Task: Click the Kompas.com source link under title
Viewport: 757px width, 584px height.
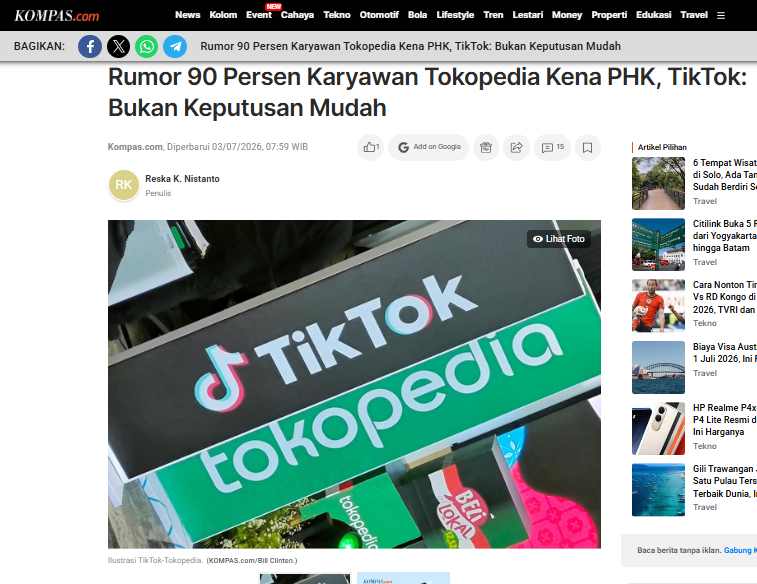Action: [135, 147]
